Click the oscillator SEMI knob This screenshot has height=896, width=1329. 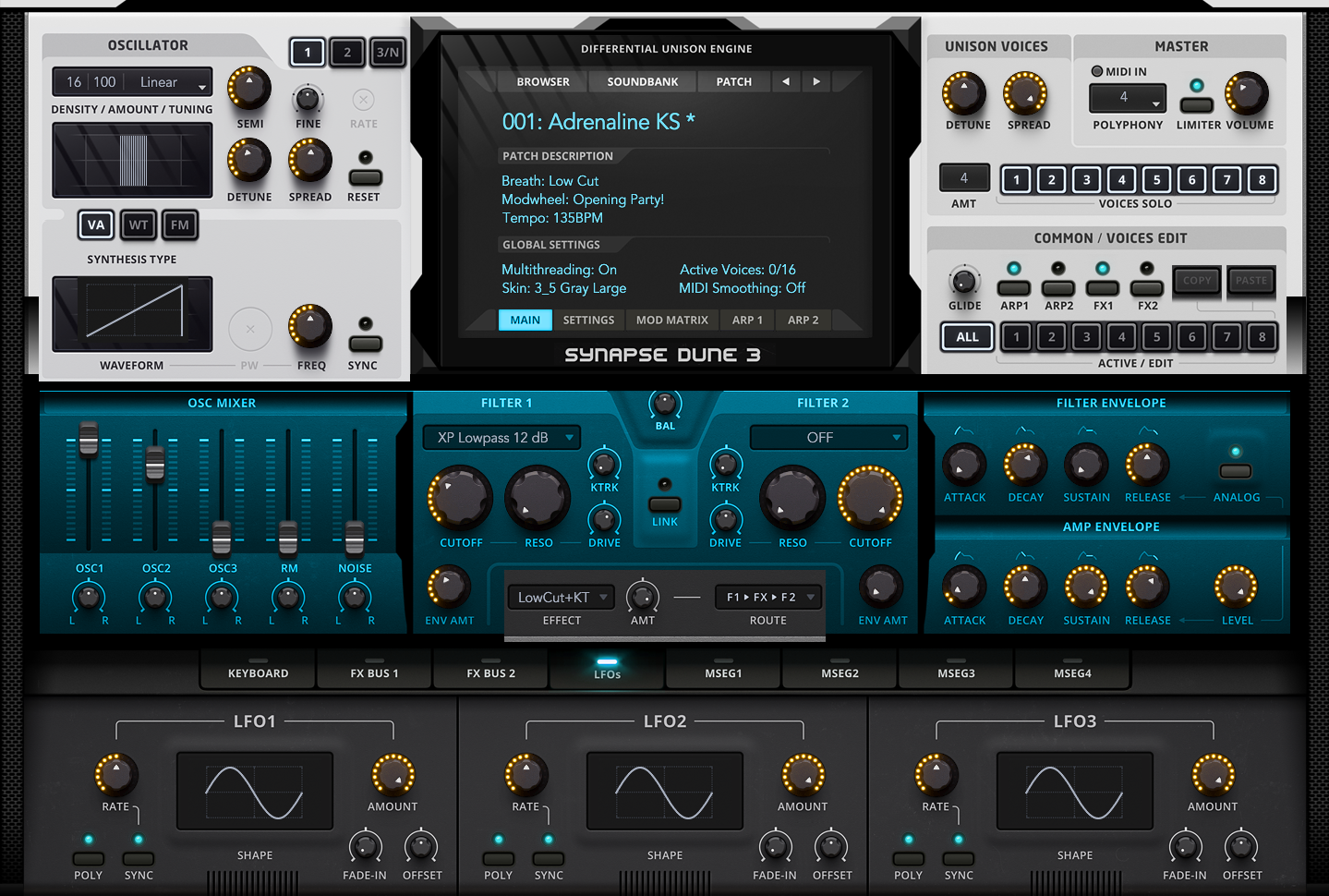click(x=249, y=89)
